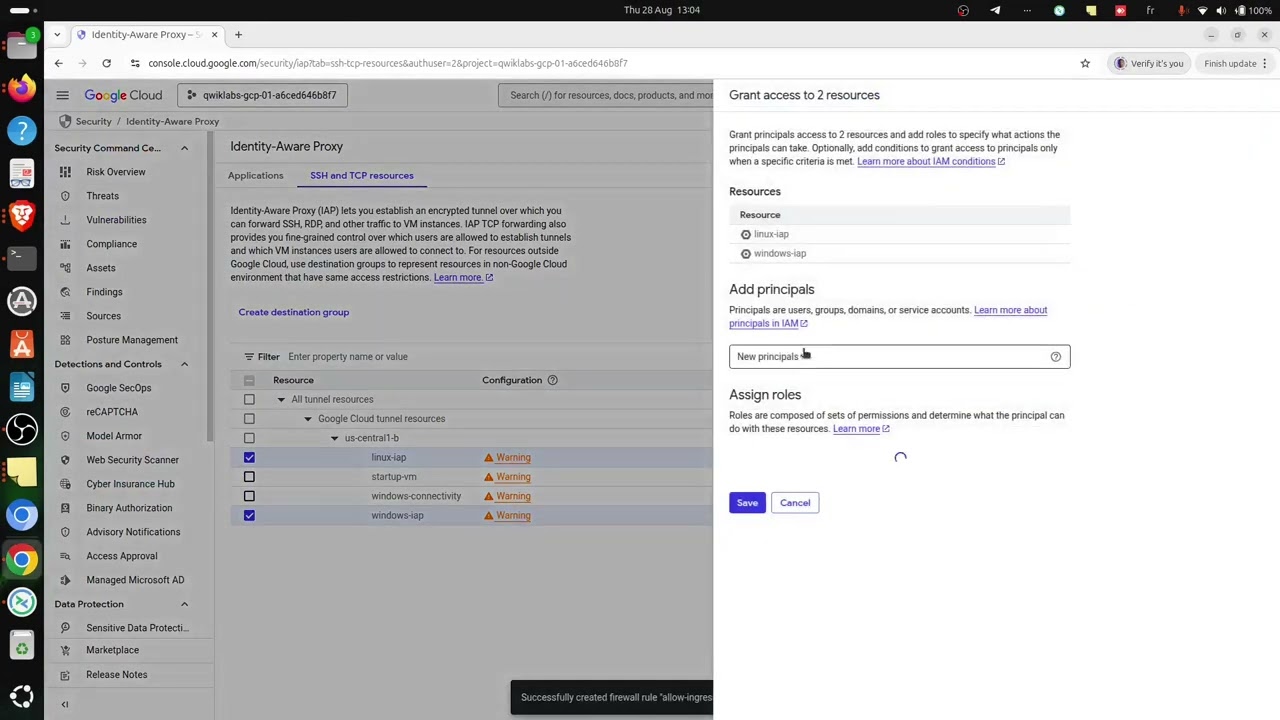The height and width of the screenshot is (720, 1280).
Task: Click the Marketplace sidebar icon
Action: pos(65,650)
